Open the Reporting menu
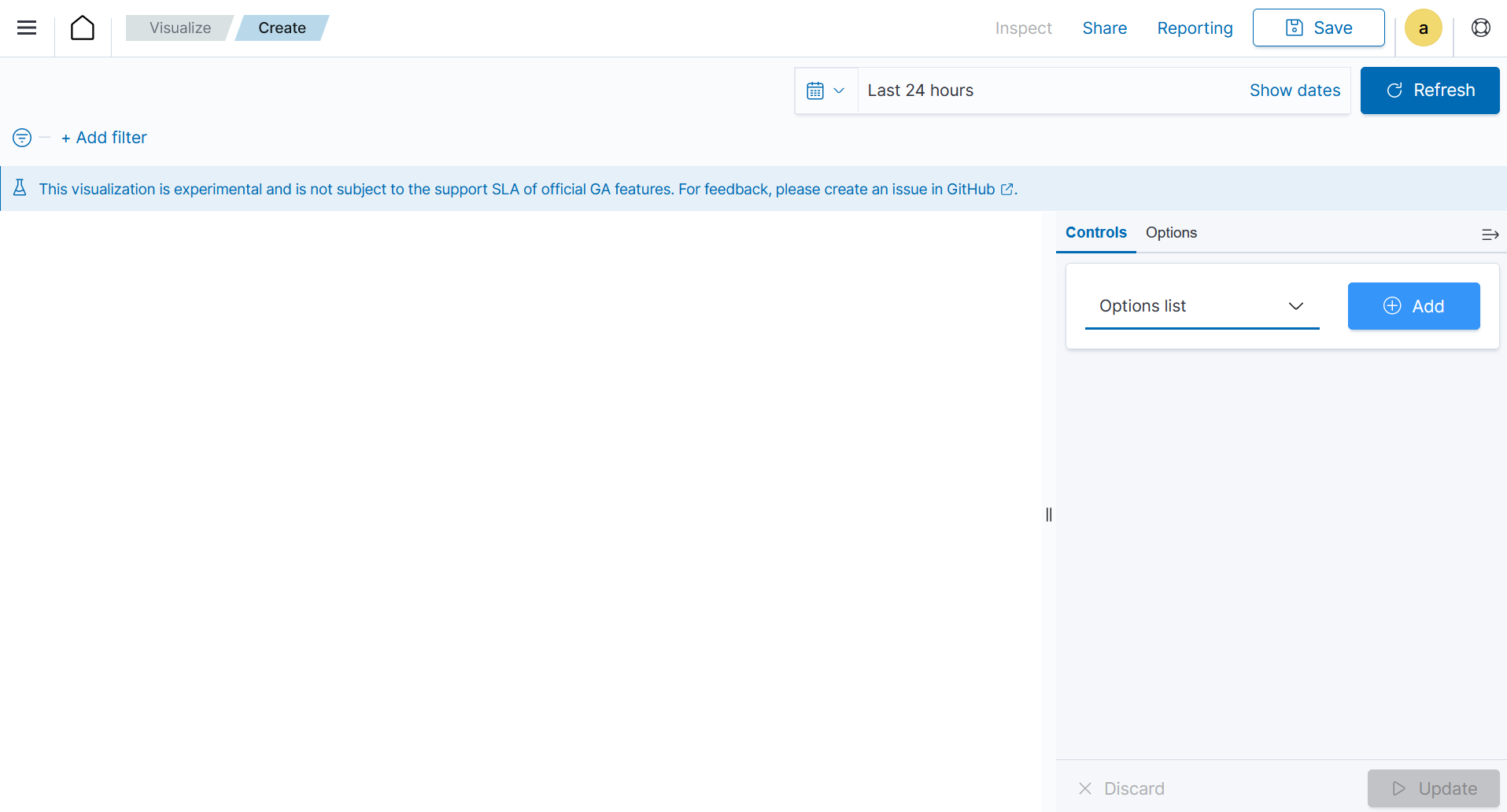The height and width of the screenshot is (812, 1507). click(x=1195, y=28)
